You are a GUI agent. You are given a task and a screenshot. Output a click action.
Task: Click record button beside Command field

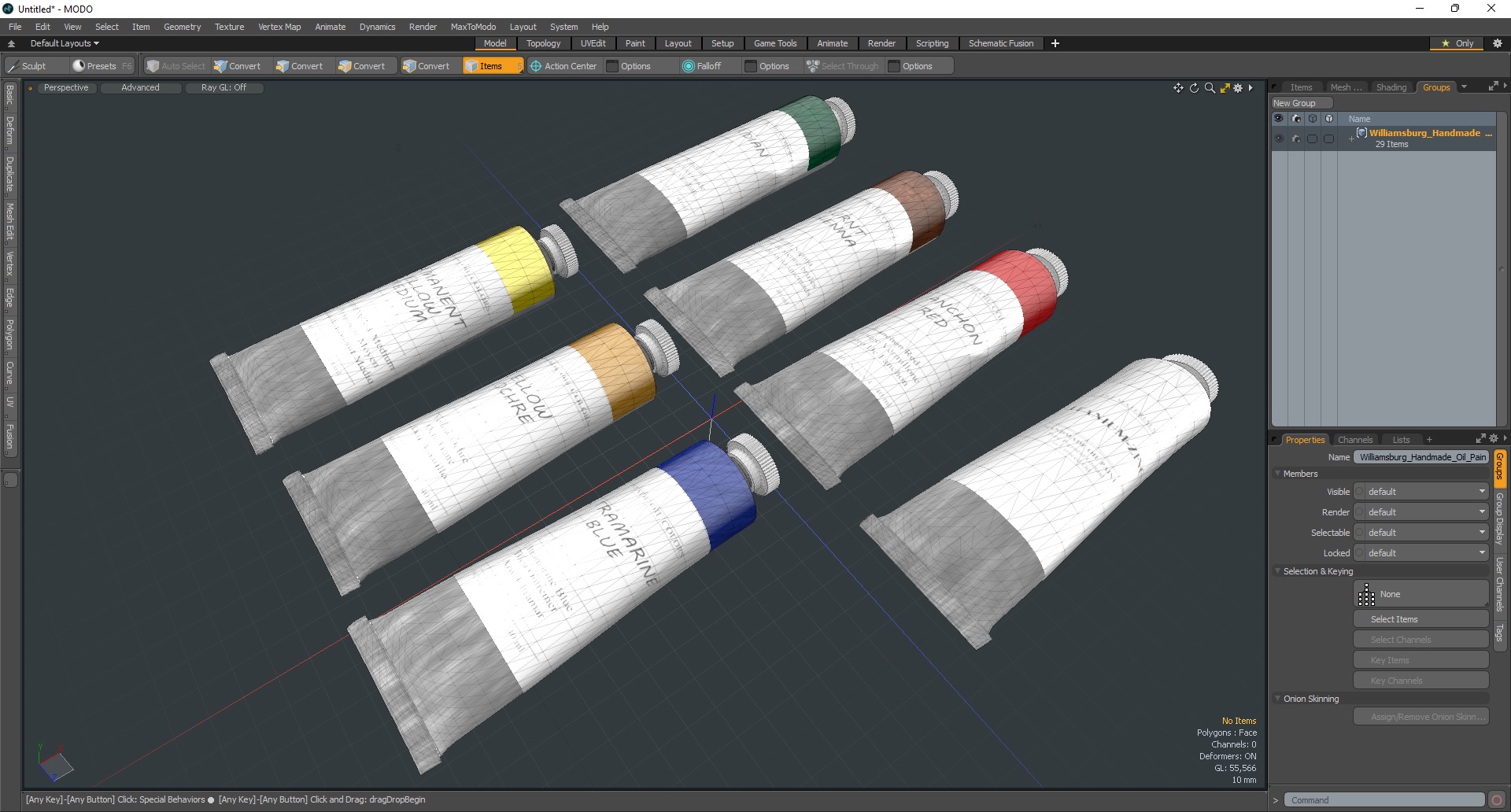coord(1497,800)
